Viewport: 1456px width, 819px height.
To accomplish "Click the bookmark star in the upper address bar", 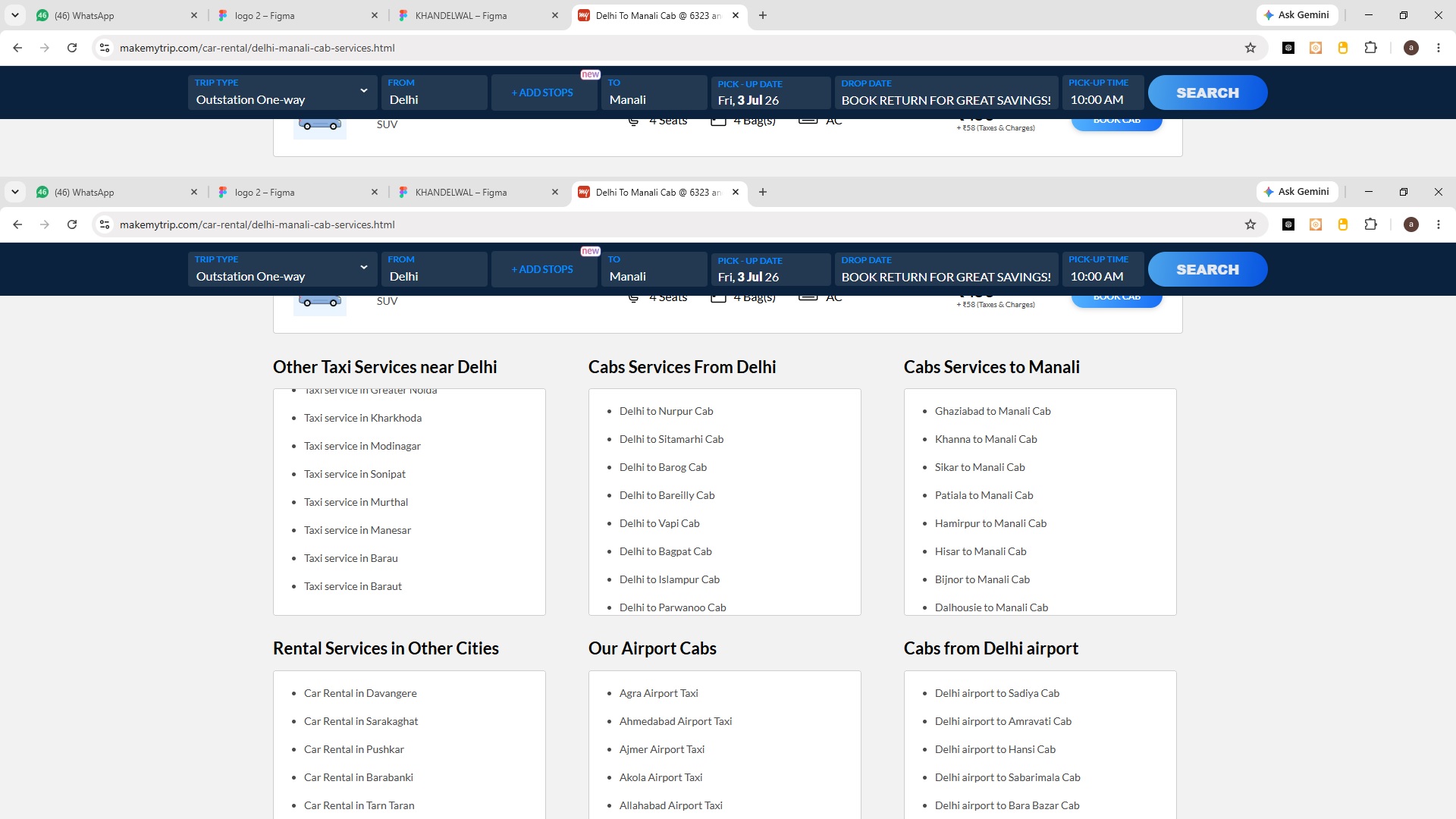I will pyautogui.click(x=1250, y=48).
